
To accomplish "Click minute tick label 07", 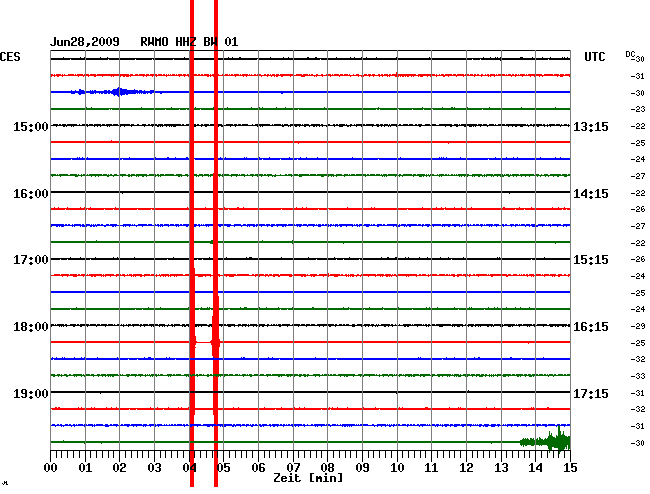I will (293, 468).
